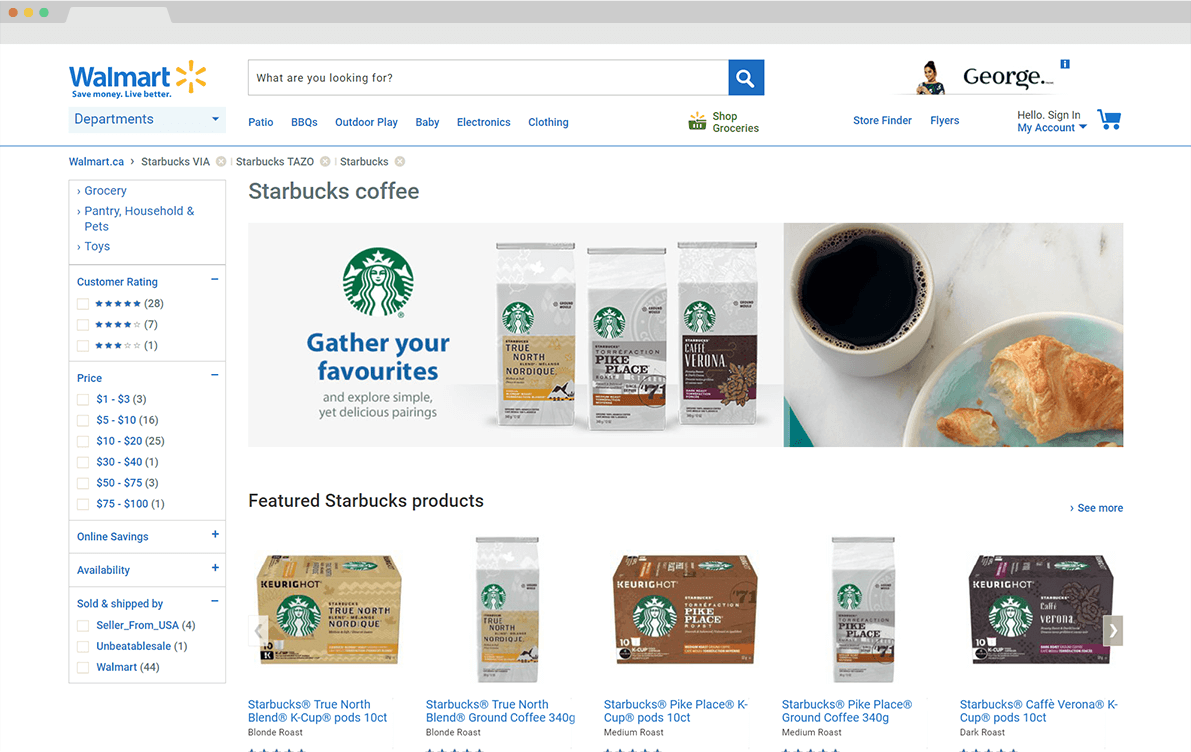Enable the $75 - $100 price filter
The height and width of the screenshot is (752, 1191).
click(x=83, y=504)
